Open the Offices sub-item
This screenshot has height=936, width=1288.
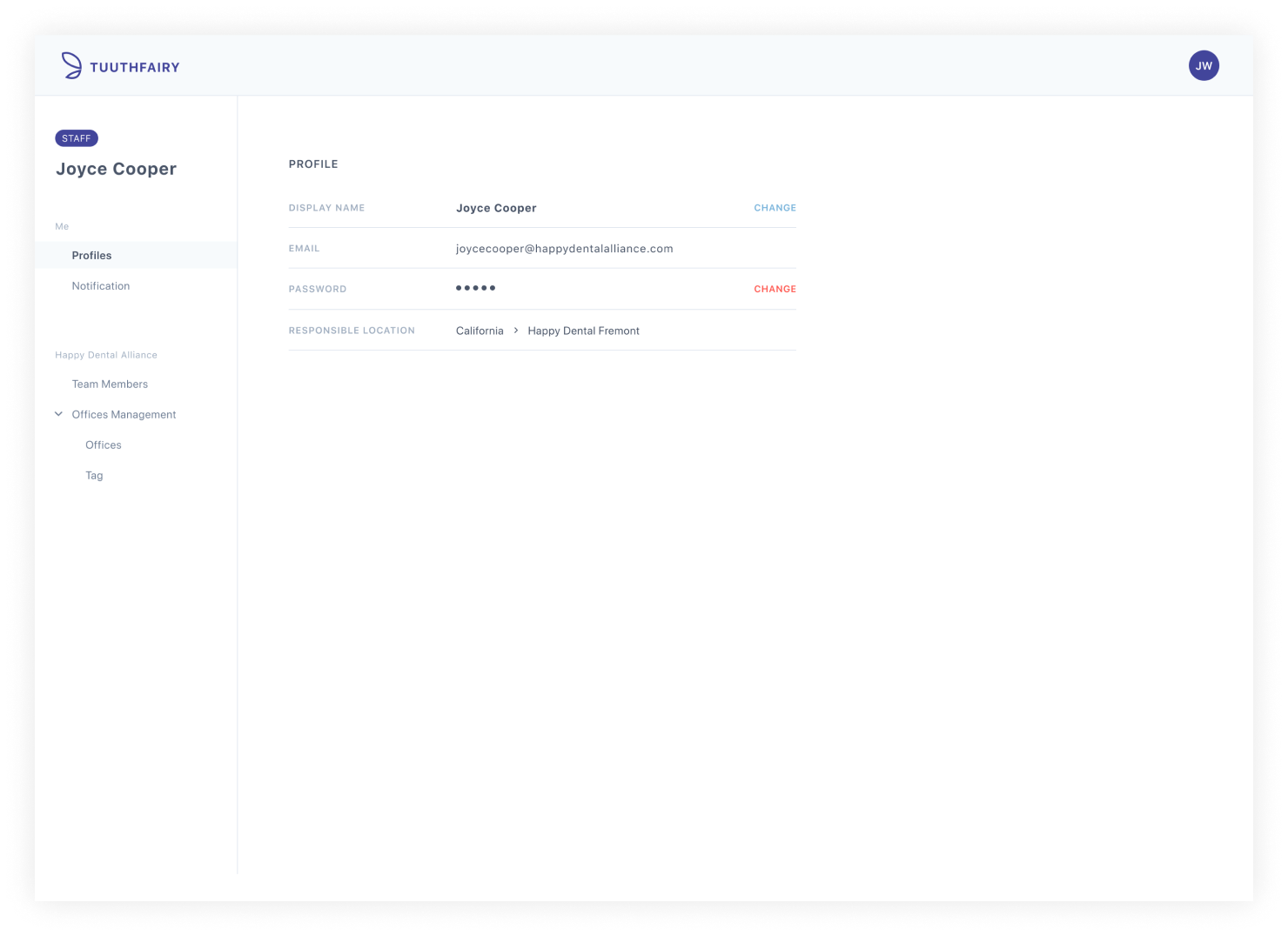104,445
